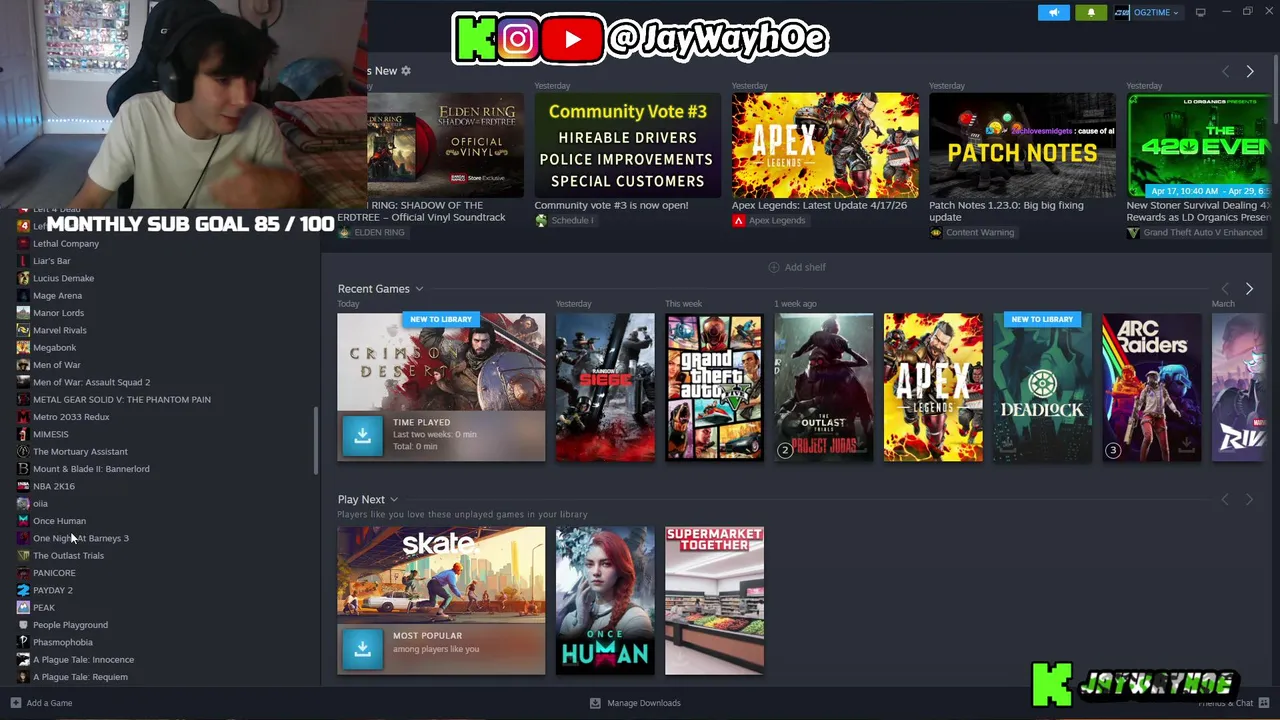Open ELDEN RING publisher link under news
Viewport: 1280px width, 720px height.
click(x=379, y=232)
